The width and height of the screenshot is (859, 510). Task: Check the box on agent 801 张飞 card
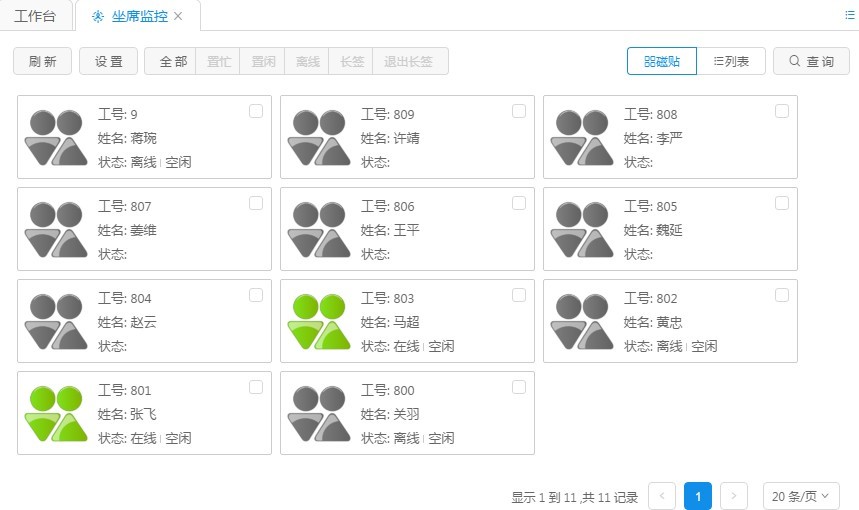256,387
